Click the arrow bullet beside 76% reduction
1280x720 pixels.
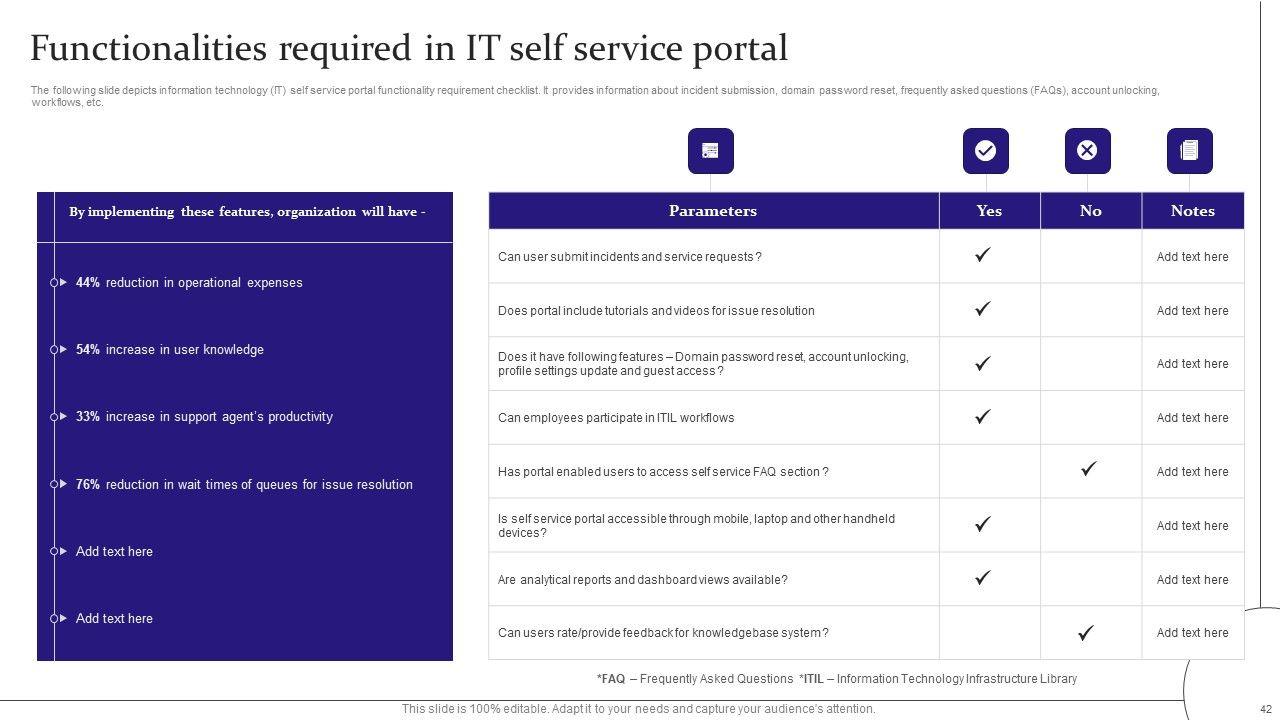(x=64, y=484)
